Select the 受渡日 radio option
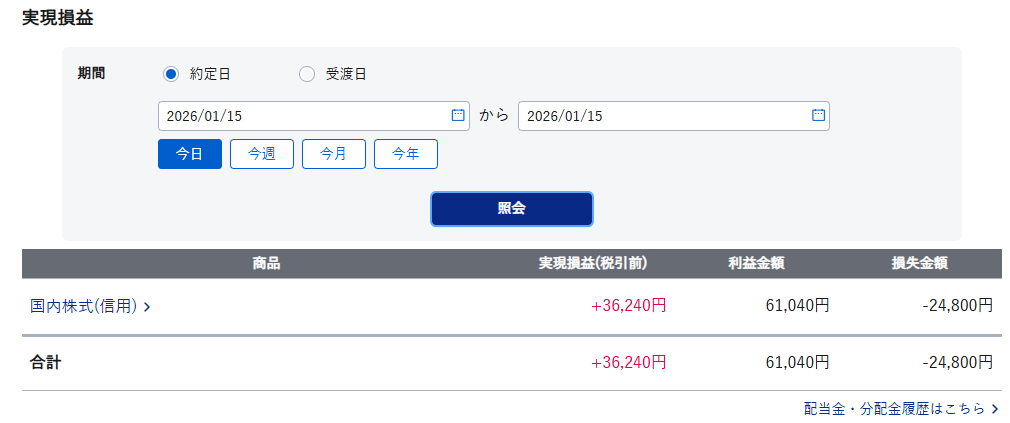 (x=307, y=73)
